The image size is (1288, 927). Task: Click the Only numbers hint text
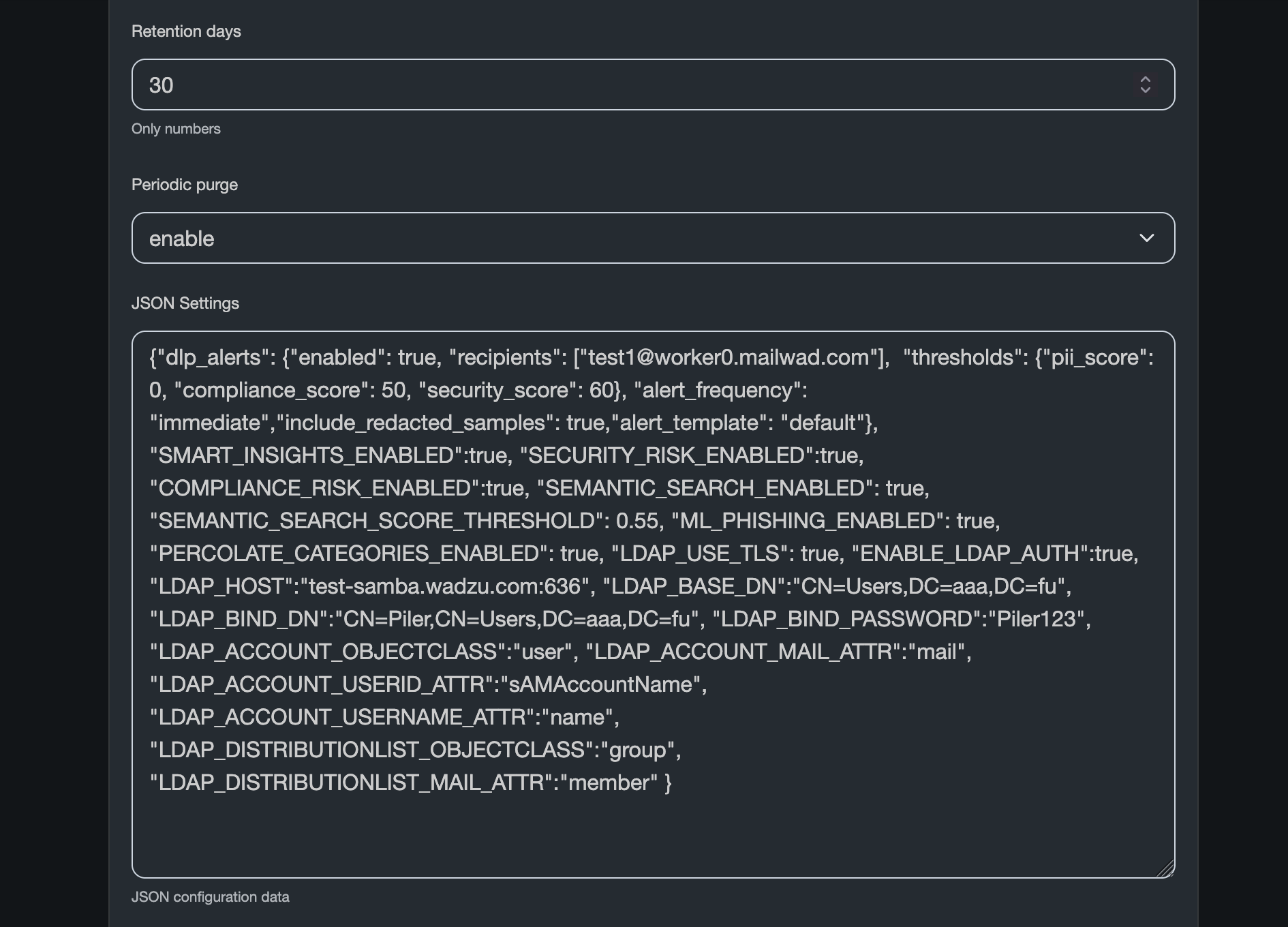tap(176, 129)
